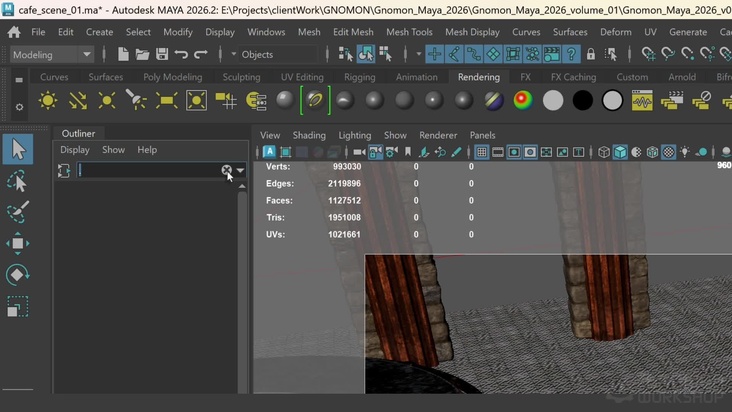Open the viewport Shading menu
Screen dimensions: 732x412
click(x=309, y=135)
